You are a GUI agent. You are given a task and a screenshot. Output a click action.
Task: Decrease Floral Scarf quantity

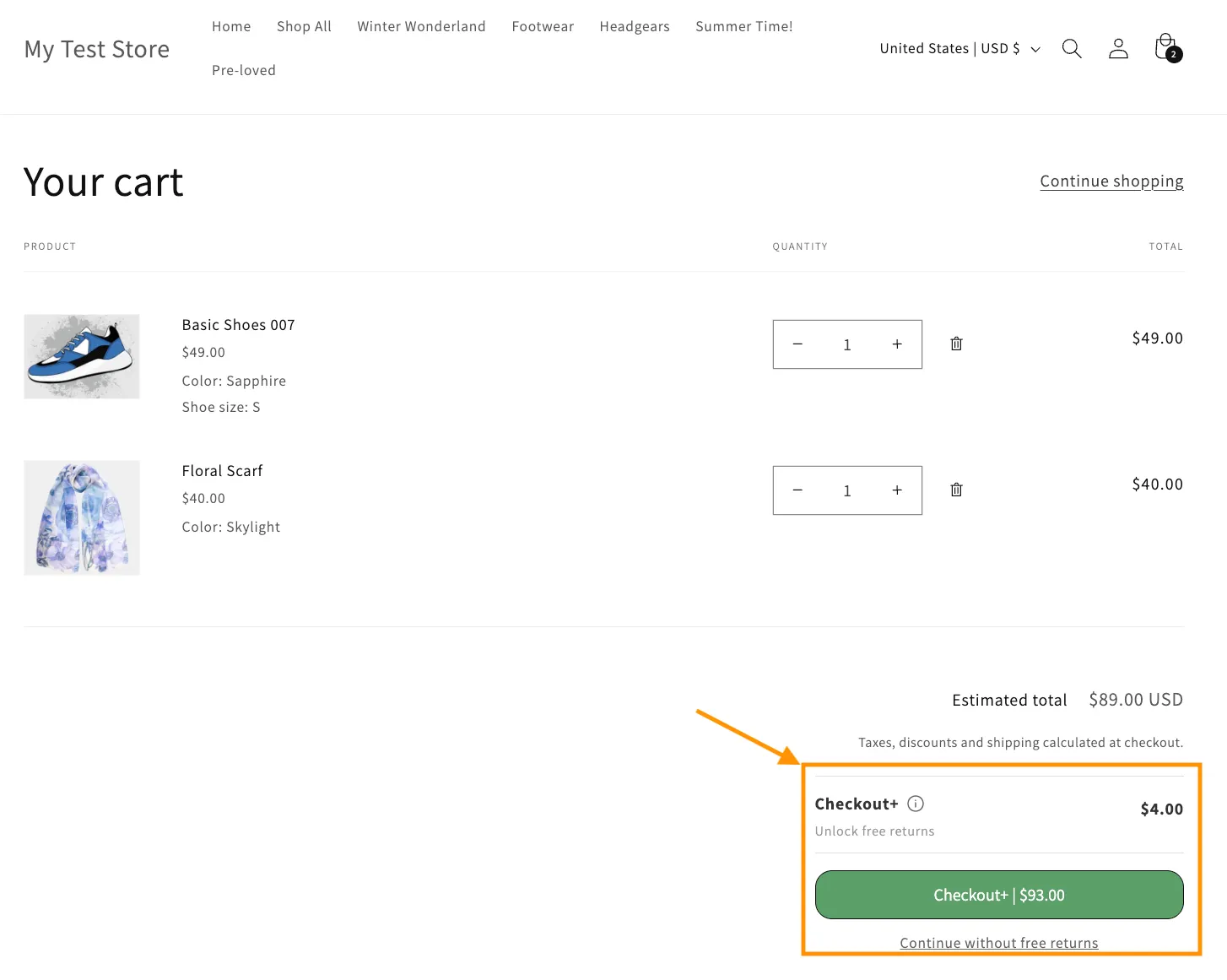[797, 490]
